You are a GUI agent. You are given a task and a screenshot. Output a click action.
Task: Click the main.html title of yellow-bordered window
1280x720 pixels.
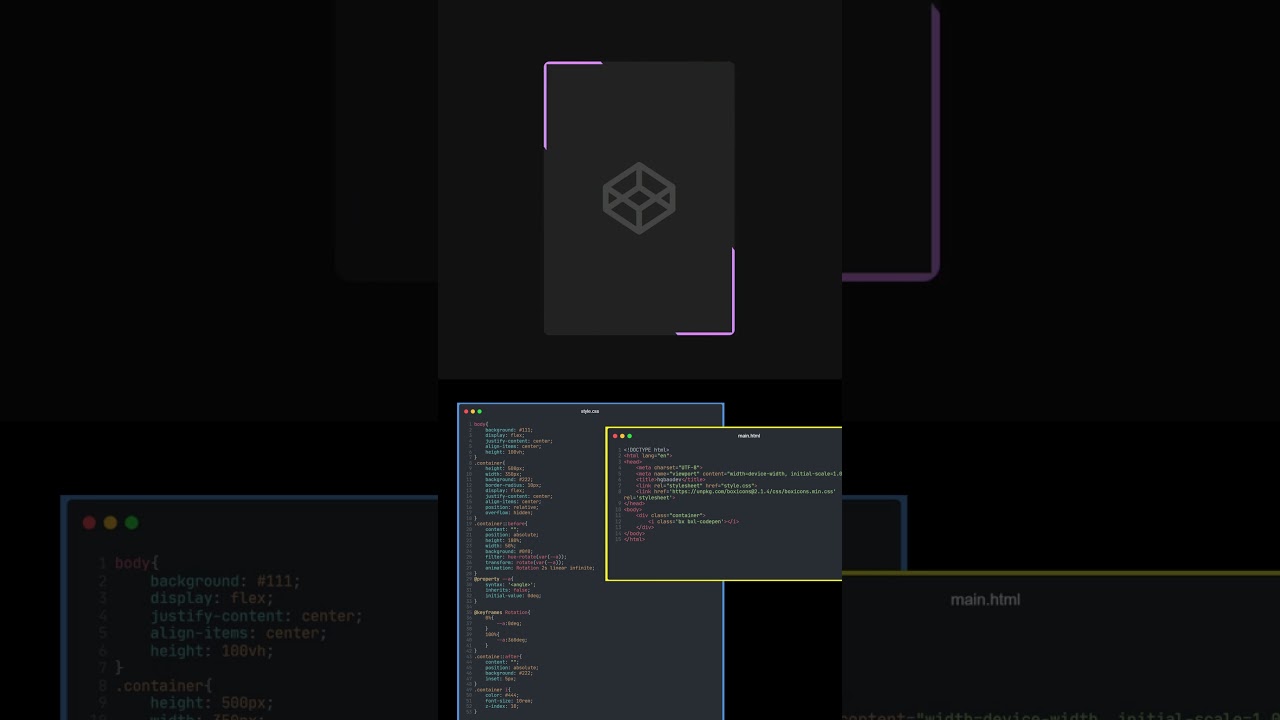point(749,436)
